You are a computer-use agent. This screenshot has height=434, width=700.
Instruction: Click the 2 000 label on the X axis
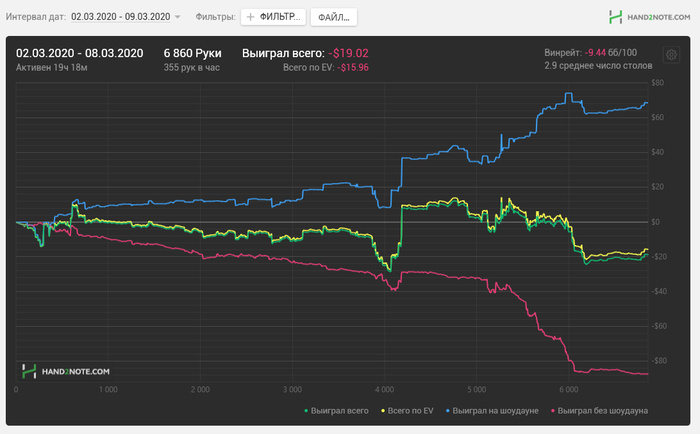click(200, 390)
